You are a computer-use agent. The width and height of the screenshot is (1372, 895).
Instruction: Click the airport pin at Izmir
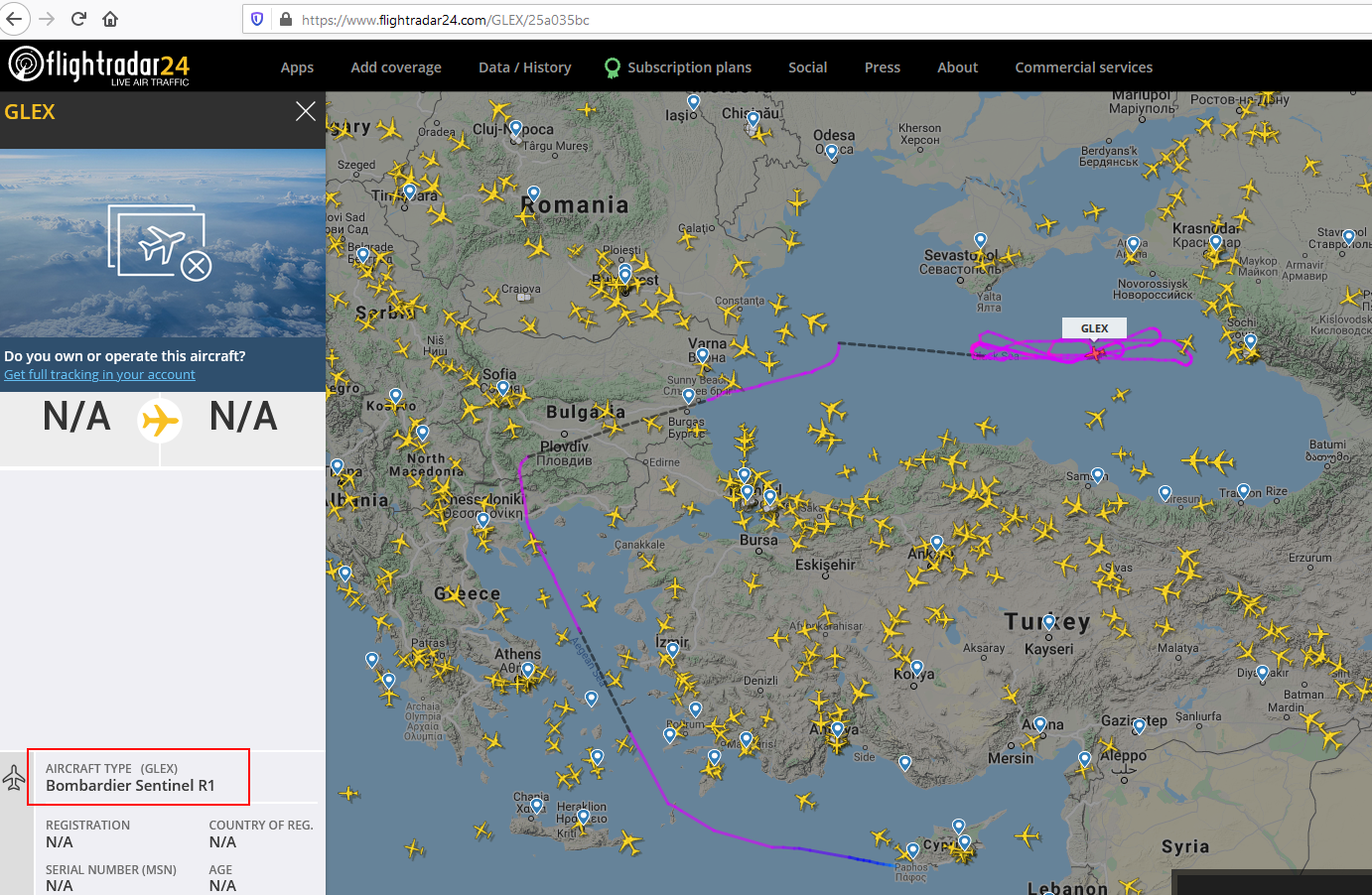tap(673, 650)
